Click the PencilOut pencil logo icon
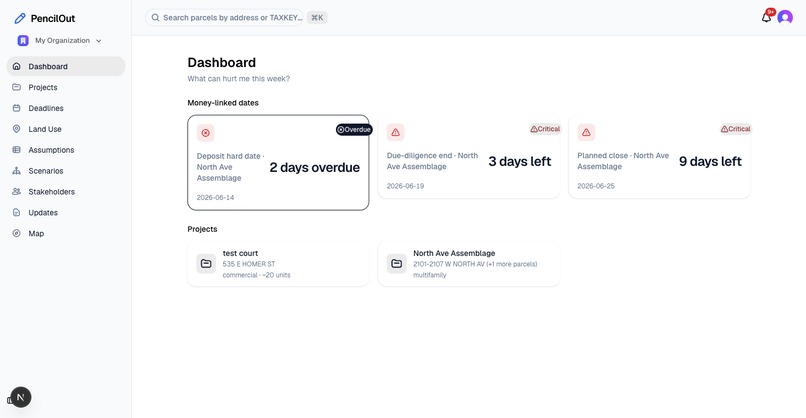 (x=20, y=19)
